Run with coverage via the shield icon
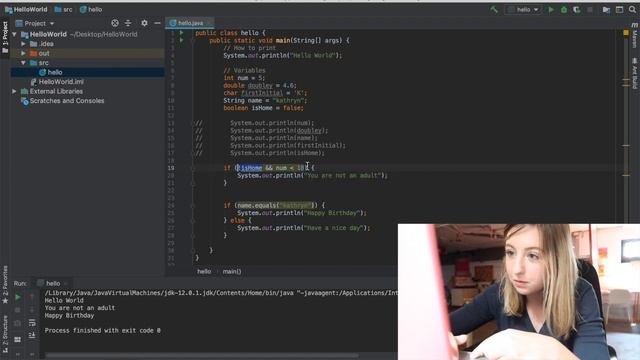 [577, 9]
